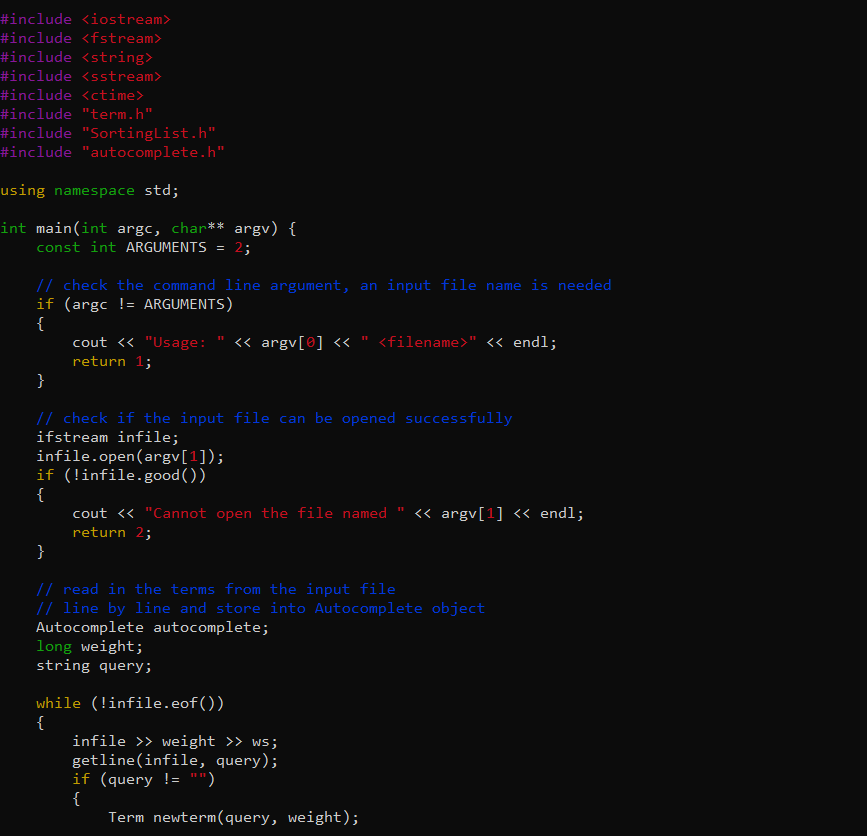Click the line 'if (query != "")'
The height and width of the screenshot is (836, 867).
point(143,780)
